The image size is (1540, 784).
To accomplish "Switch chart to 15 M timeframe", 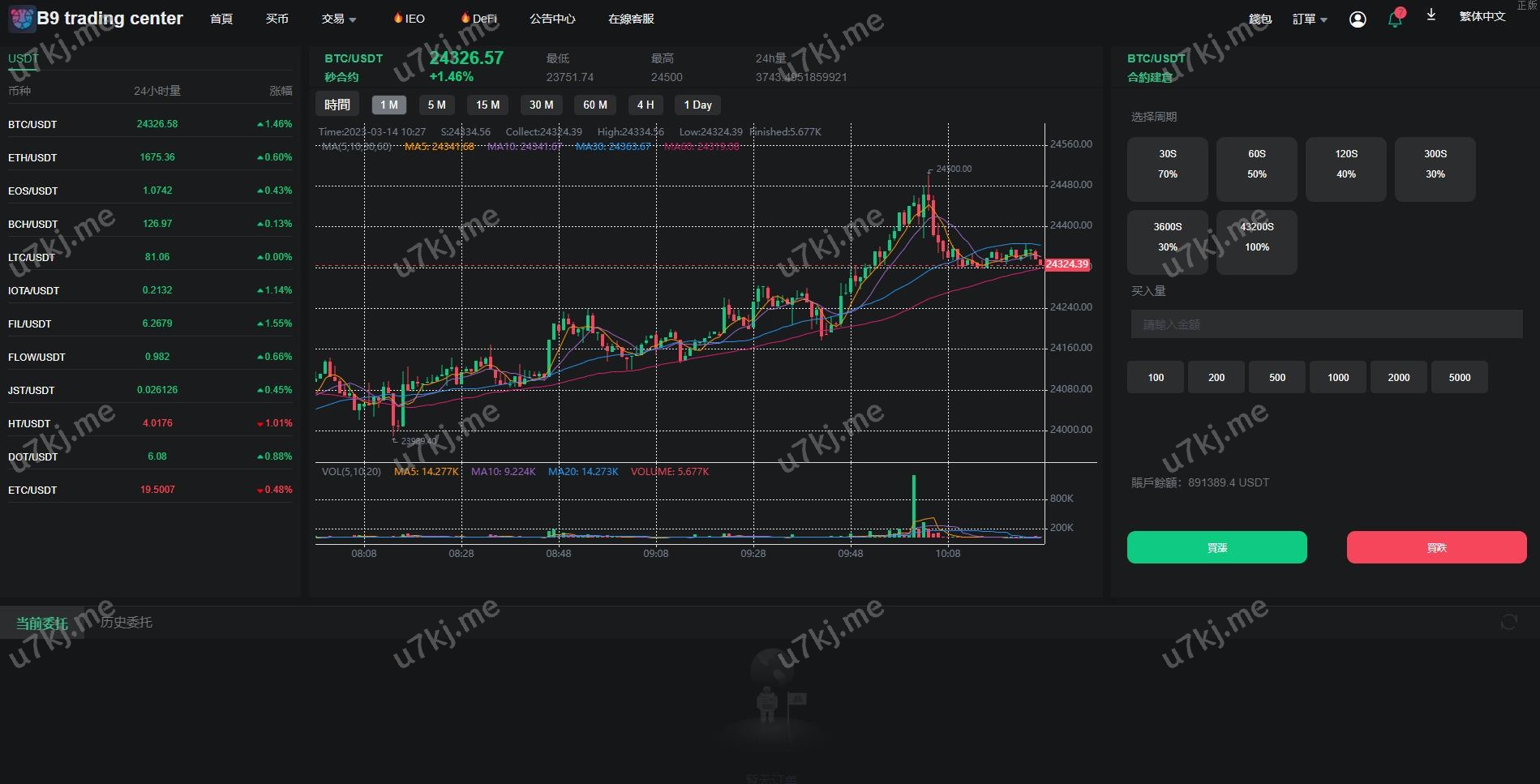I will point(487,105).
